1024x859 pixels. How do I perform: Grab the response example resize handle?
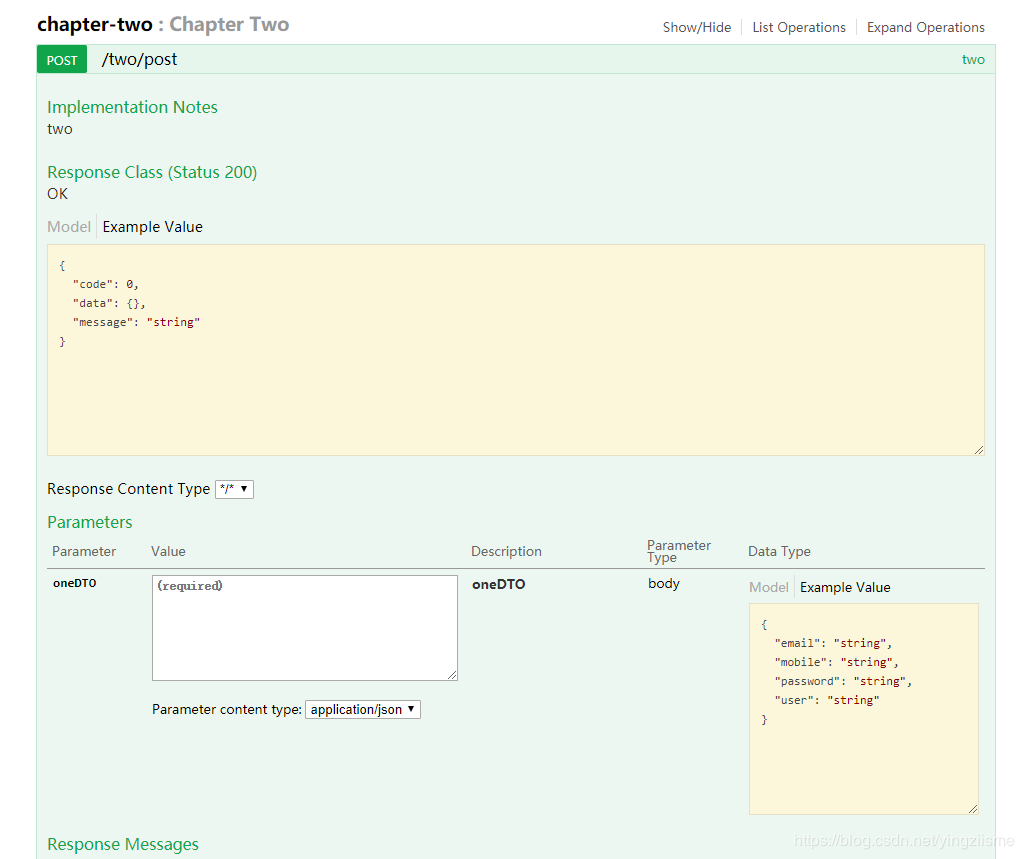pos(978,449)
